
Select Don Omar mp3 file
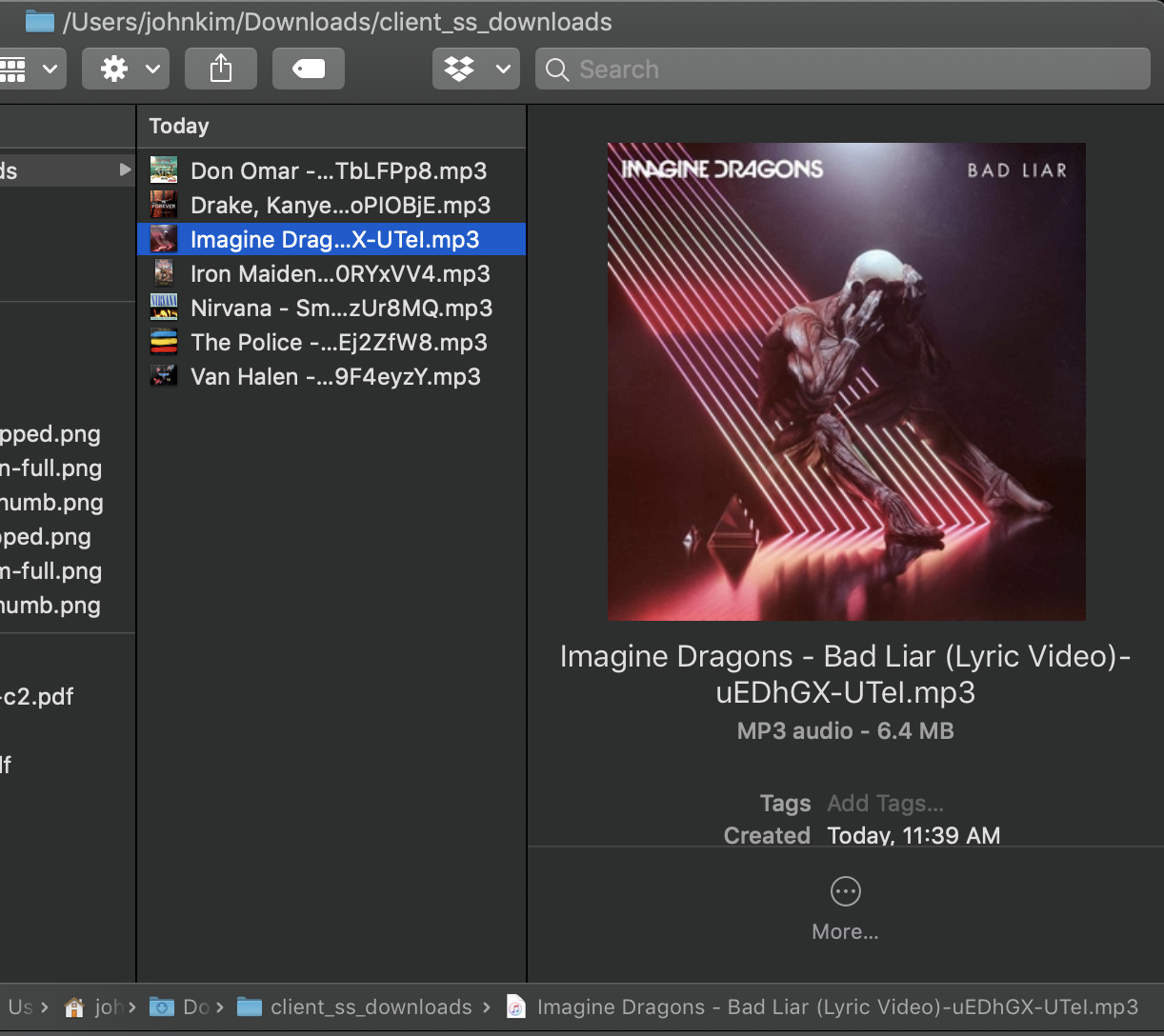(331, 170)
